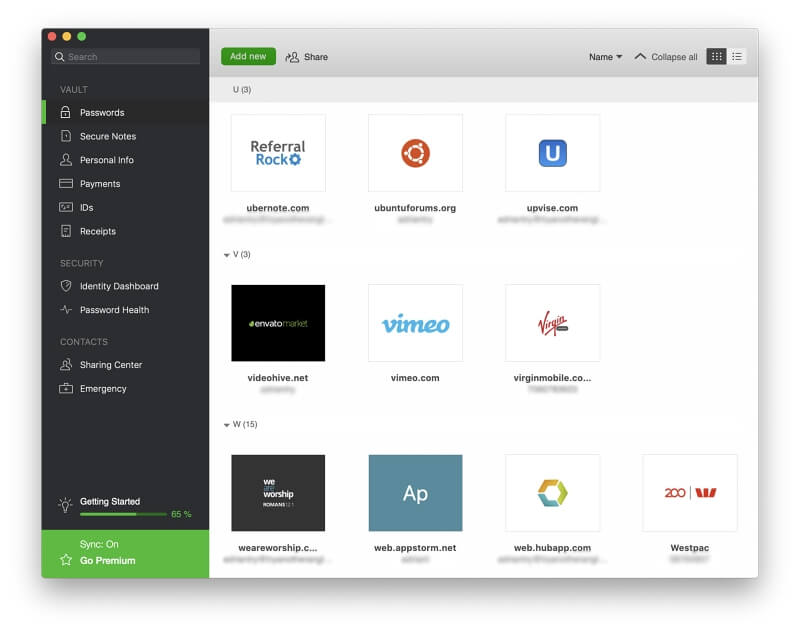
Task: Click the Emergency kit icon
Action: (x=65, y=388)
